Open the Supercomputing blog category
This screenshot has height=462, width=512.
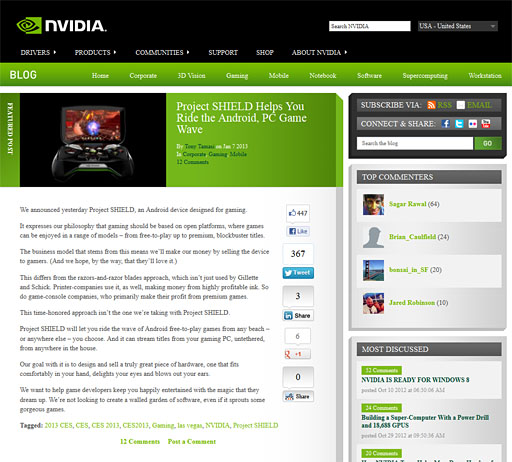(x=425, y=76)
